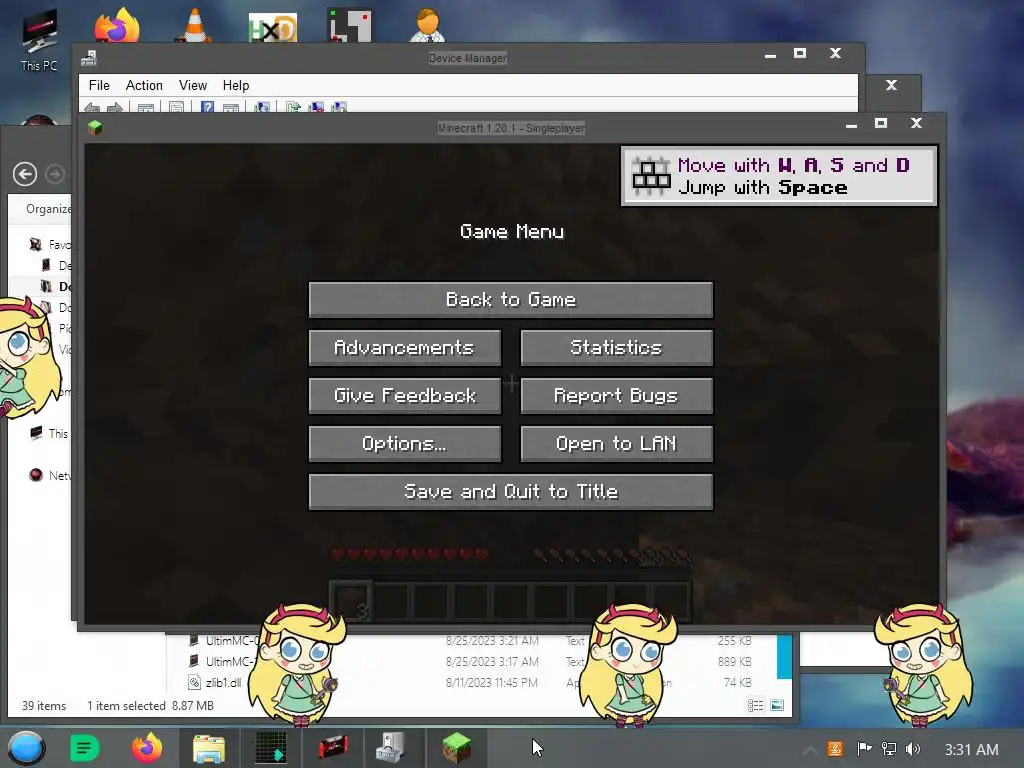
Task: Open Firefox desktop shortcut
Action: (x=118, y=26)
